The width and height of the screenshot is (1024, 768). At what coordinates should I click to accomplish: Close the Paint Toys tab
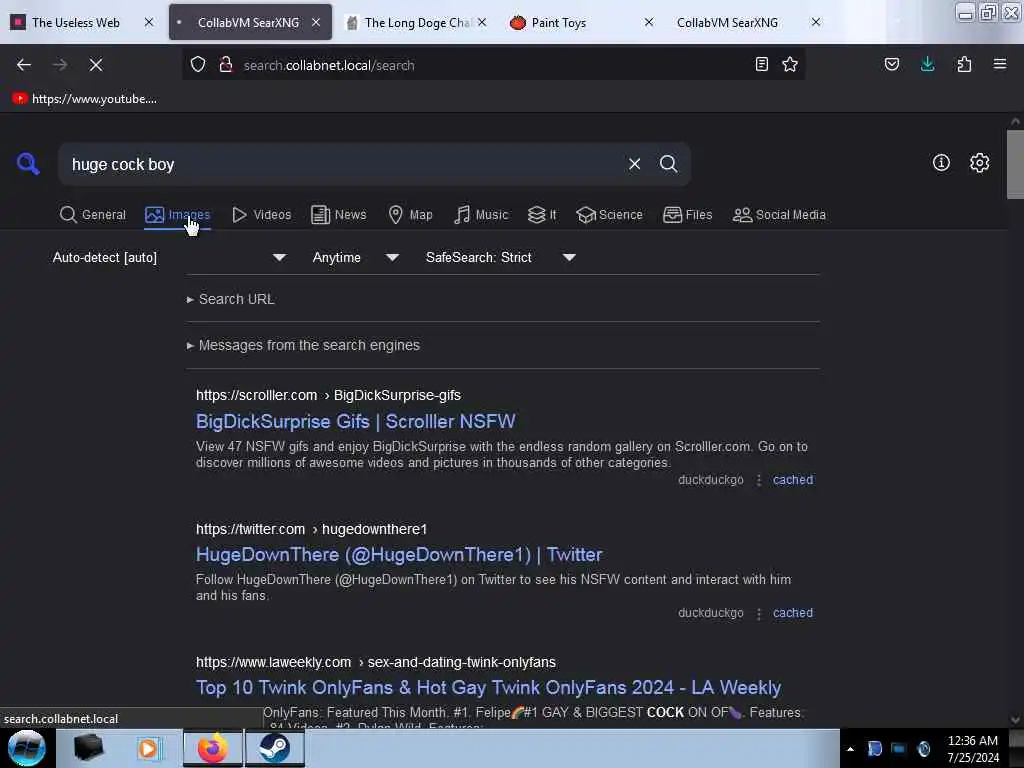[648, 22]
